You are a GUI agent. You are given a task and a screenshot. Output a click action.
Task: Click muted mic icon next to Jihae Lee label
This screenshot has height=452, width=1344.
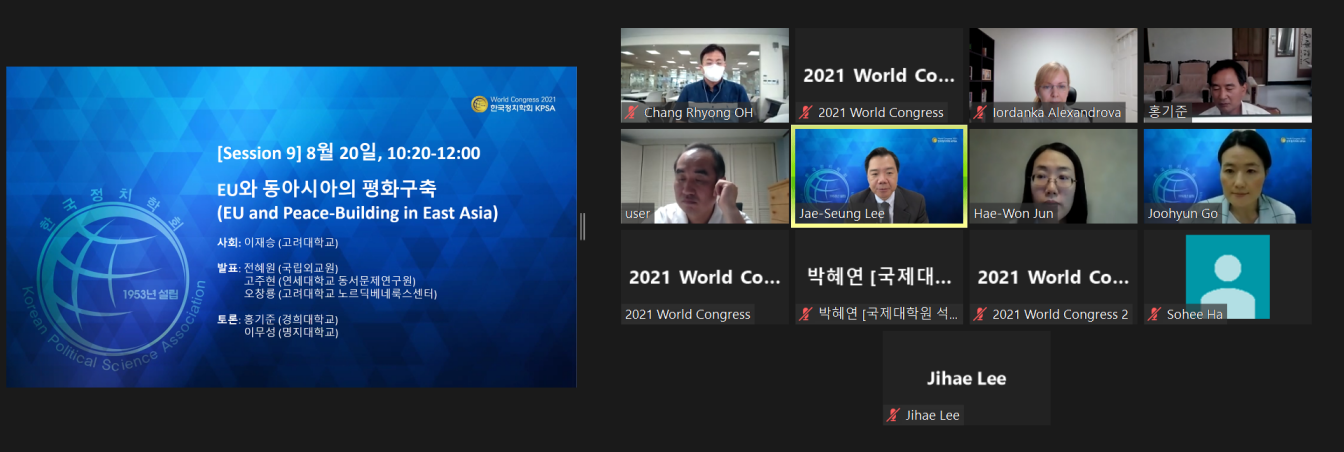click(893, 415)
